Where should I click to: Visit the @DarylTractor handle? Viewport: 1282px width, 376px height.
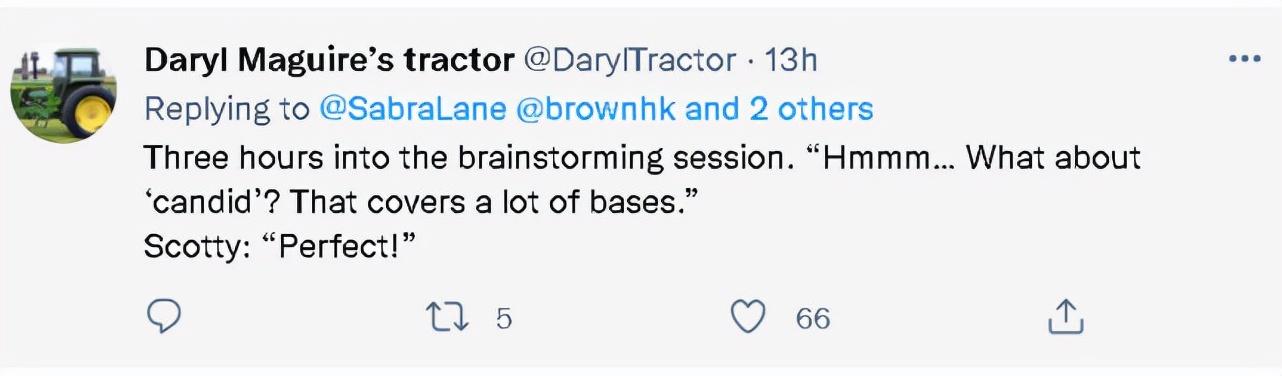[631, 60]
